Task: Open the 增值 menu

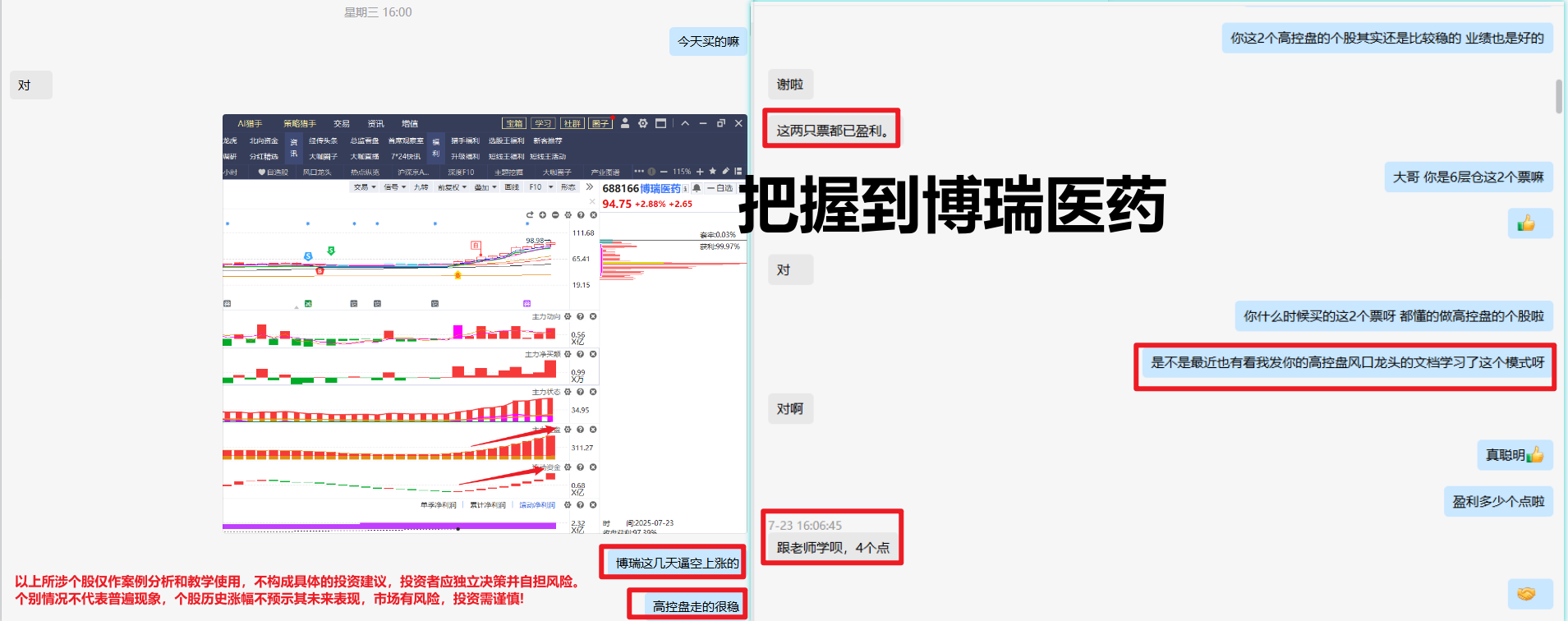Action: pos(410,123)
